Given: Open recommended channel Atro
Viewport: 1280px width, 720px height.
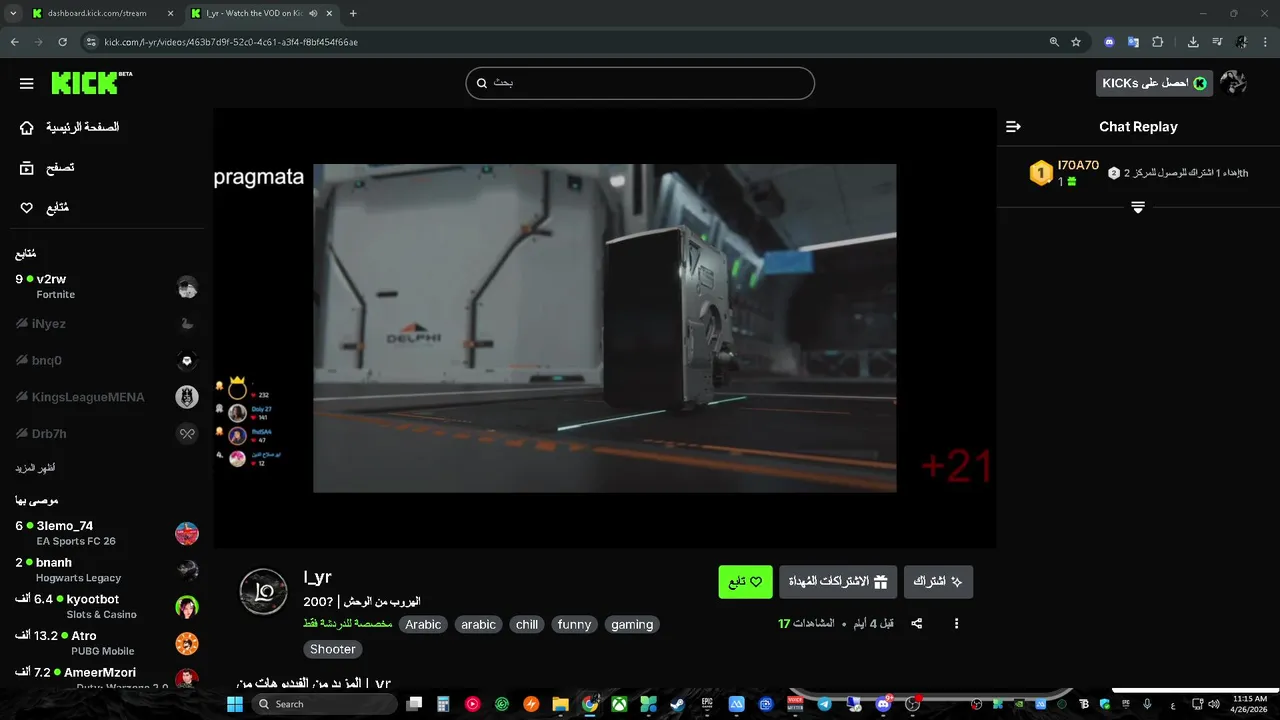Looking at the screenshot, I should coord(106,643).
